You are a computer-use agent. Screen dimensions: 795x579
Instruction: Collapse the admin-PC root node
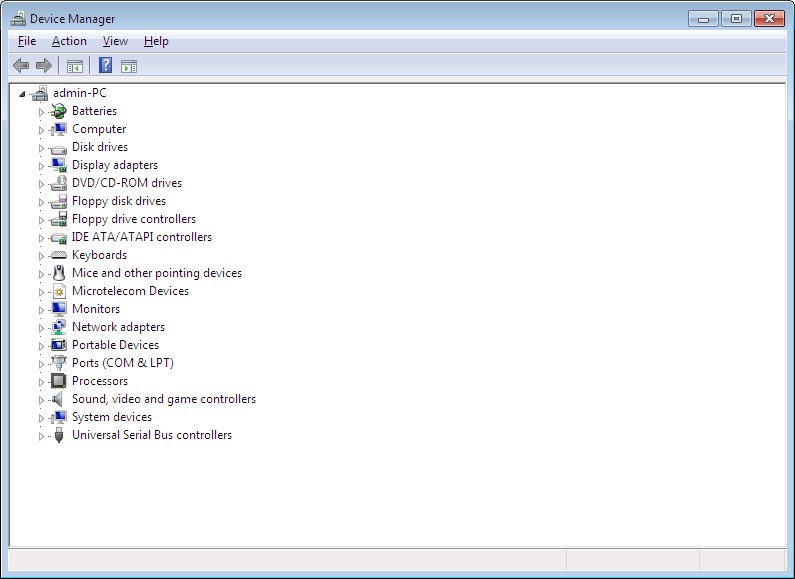[x=22, y=94]
